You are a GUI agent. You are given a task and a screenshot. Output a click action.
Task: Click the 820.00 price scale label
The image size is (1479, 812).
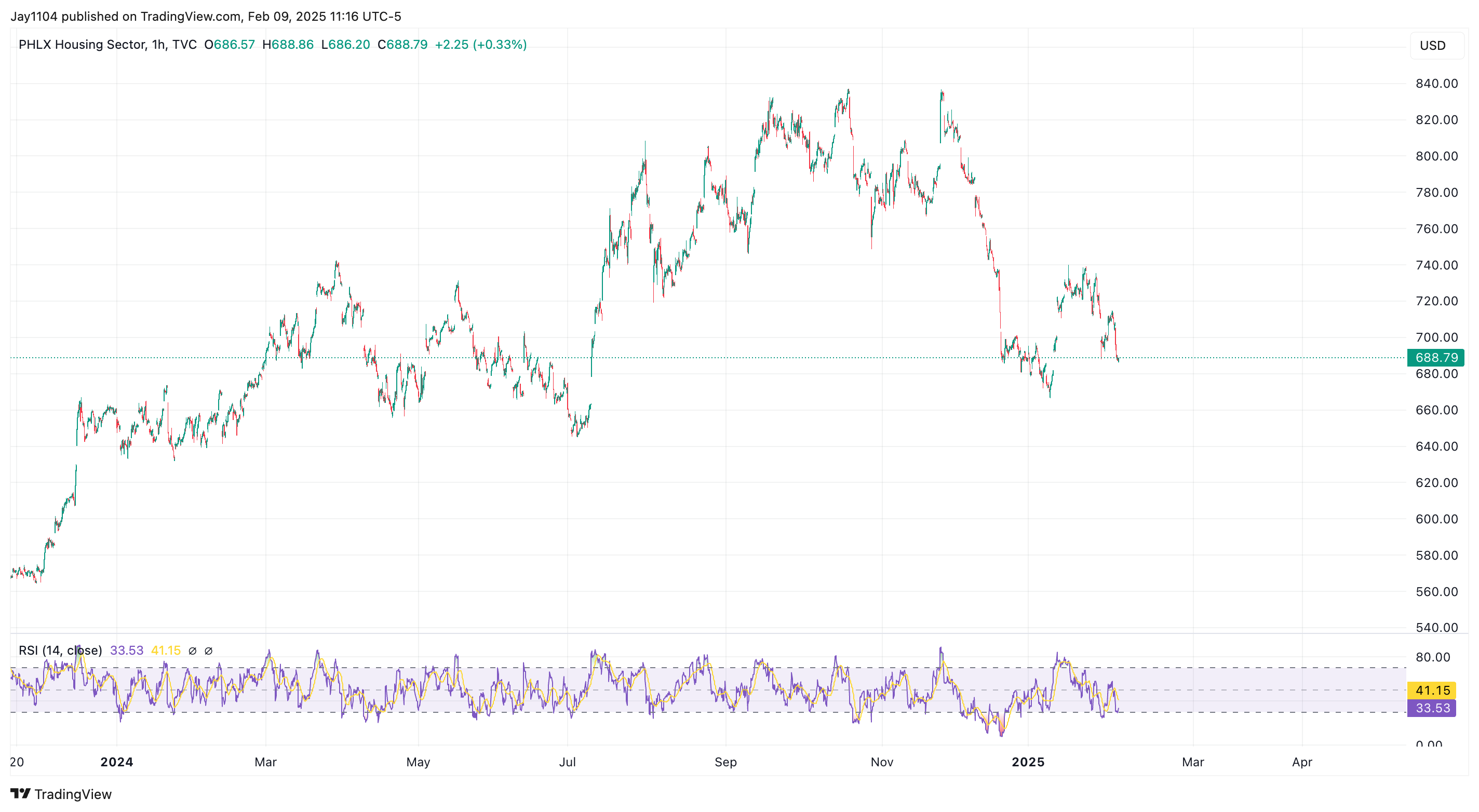[1436, 120]
